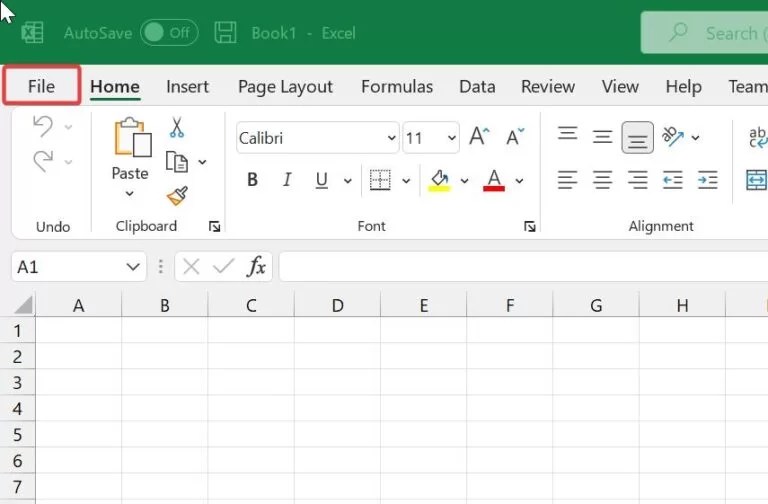Click the Middle Align icon
Viewport: 768px width, 504px height.
tap(602, 137)
